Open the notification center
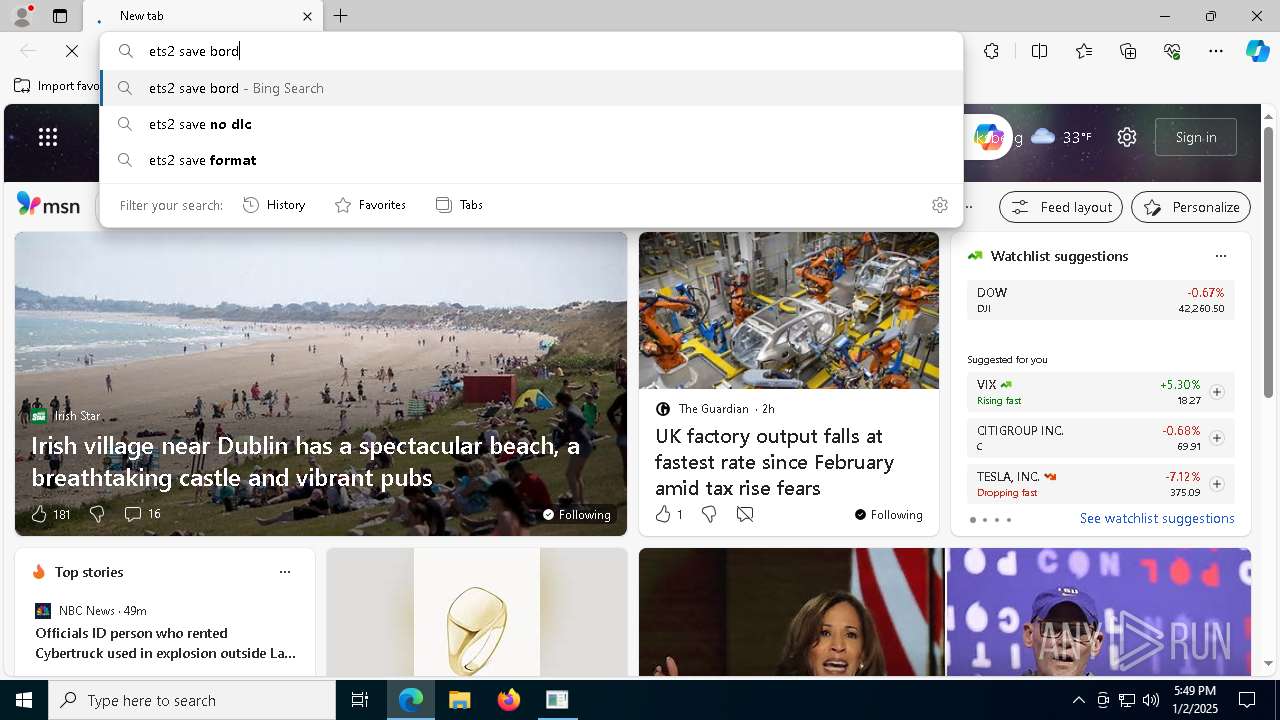The height and width of the screenshot is (720, 1280). pyautogui.click(x=1247, y=700)
